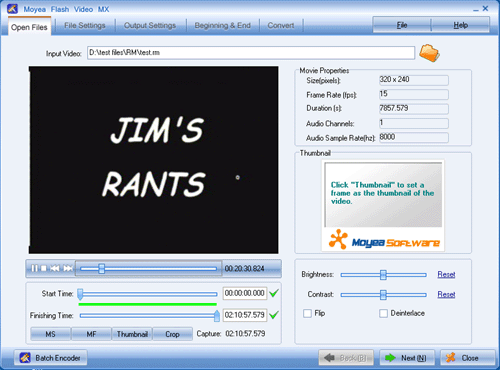Click the Start Time value field
Screen dimensions: 500x370
click(245, 293)
